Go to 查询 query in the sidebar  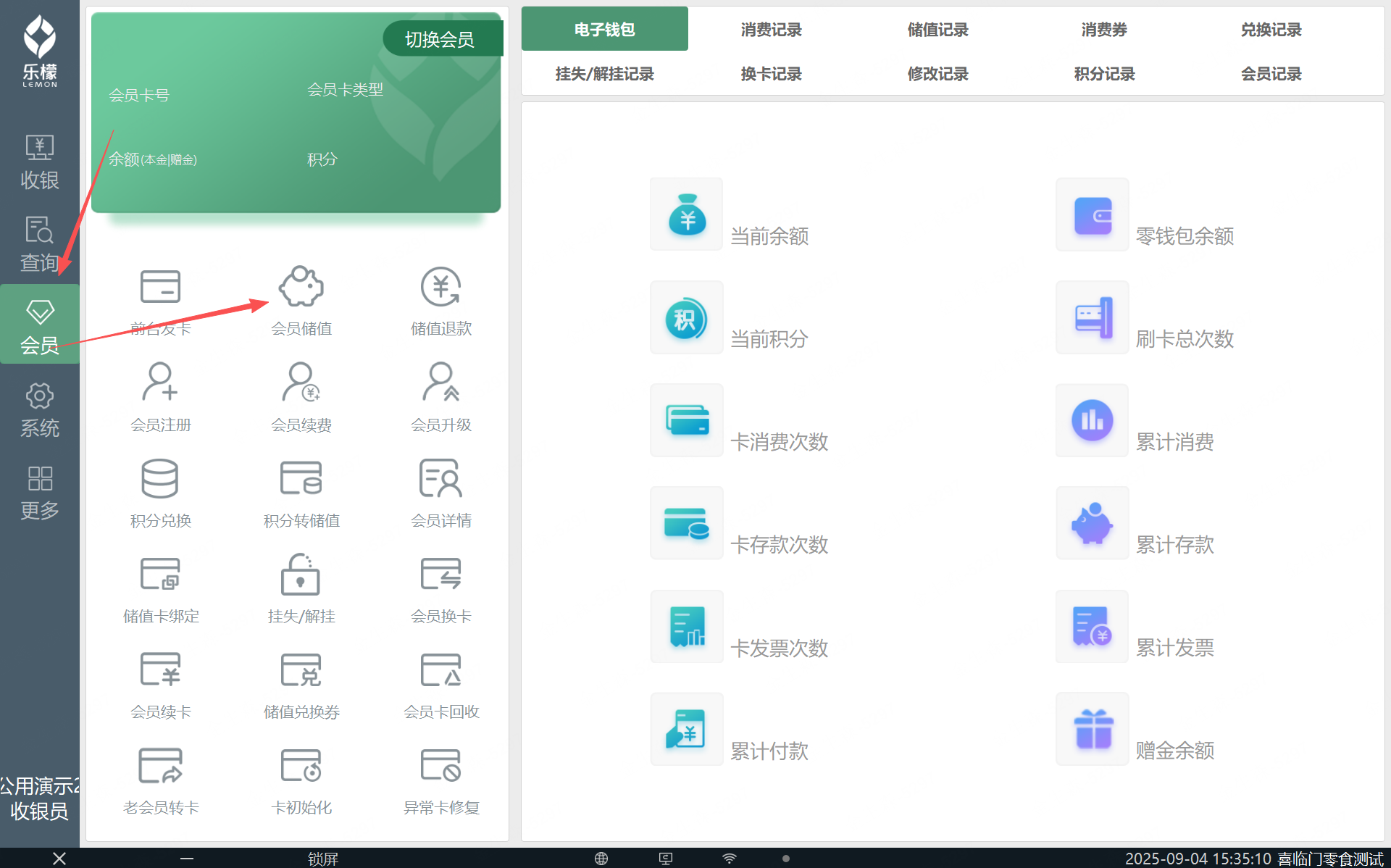[40, 244]
